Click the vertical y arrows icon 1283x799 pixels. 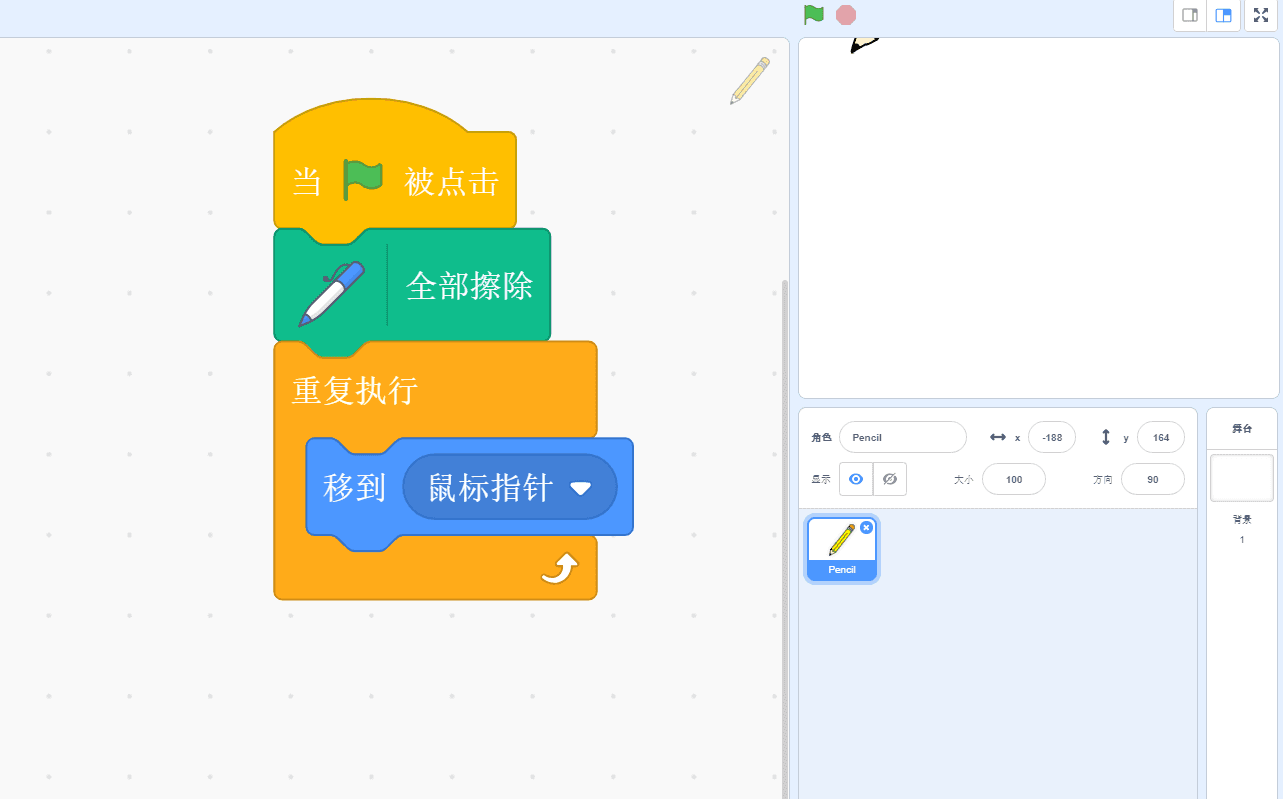pyautogui.click(x=1106, y=437)
